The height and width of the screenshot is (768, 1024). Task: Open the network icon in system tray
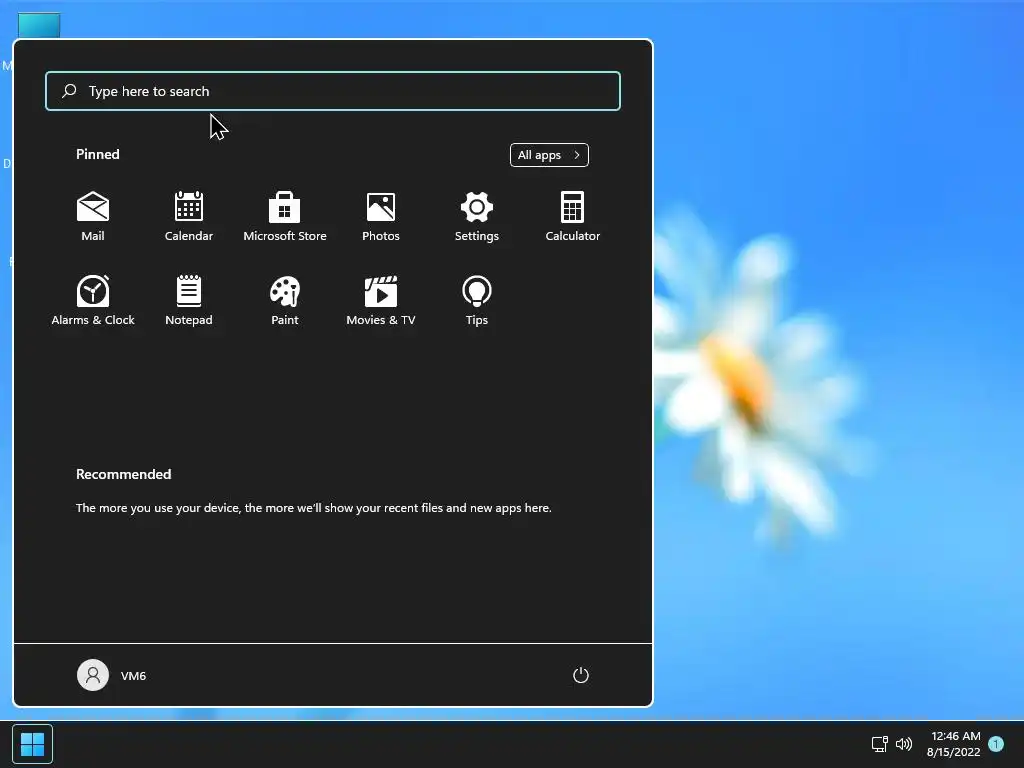click(x=880, y=744)
